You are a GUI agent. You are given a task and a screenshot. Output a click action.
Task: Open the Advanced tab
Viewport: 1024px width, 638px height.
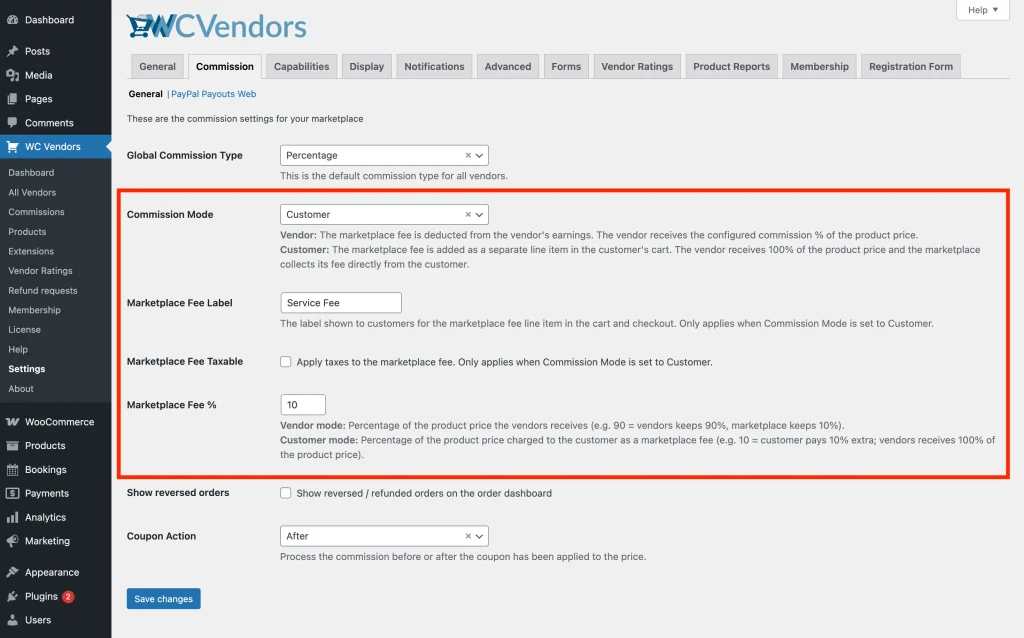point(508,67)
